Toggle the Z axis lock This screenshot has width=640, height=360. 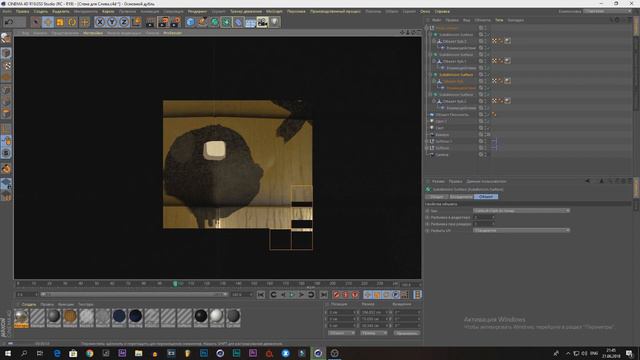pyautogui.click(x=124, y=22)
